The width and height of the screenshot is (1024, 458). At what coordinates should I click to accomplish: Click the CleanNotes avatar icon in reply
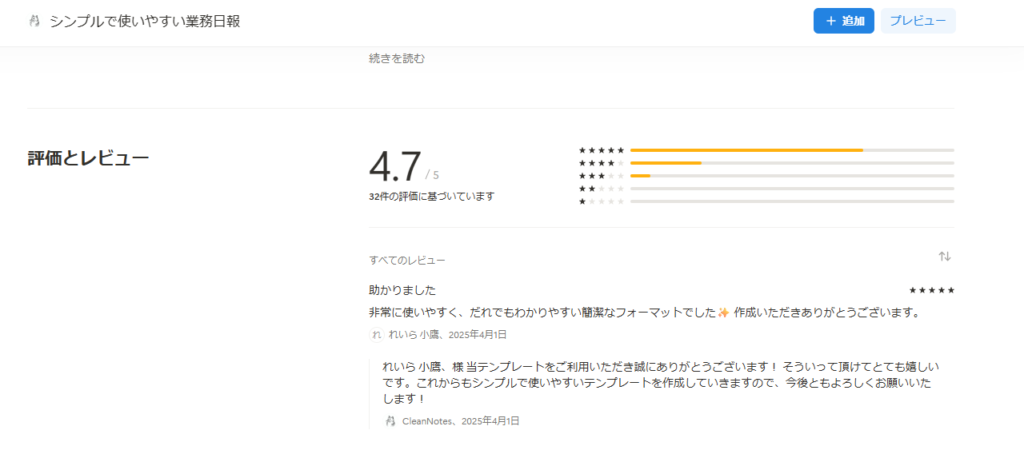[x=391, y=421]
